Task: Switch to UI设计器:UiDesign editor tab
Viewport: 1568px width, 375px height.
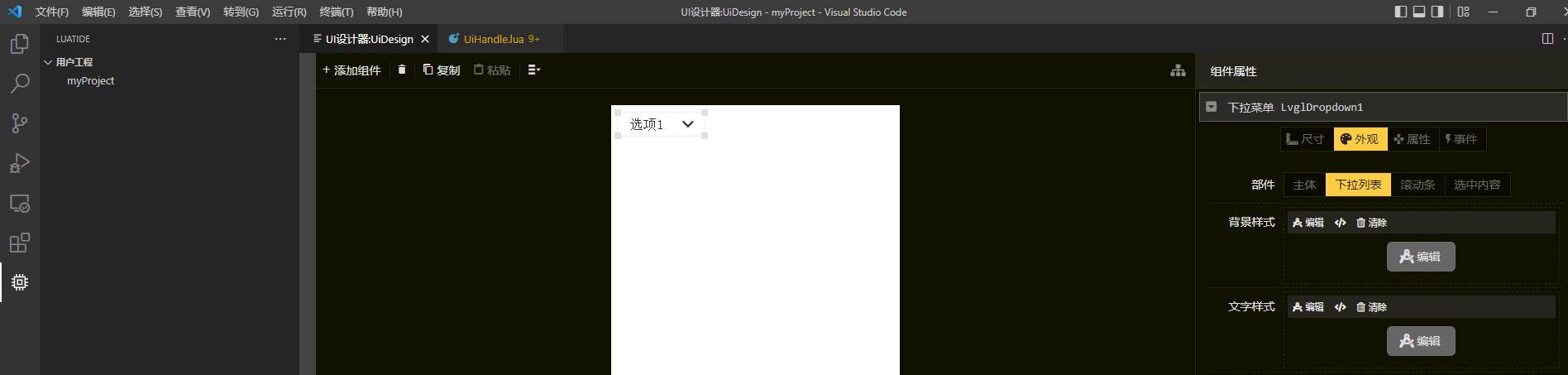Action: click(369, 39)
